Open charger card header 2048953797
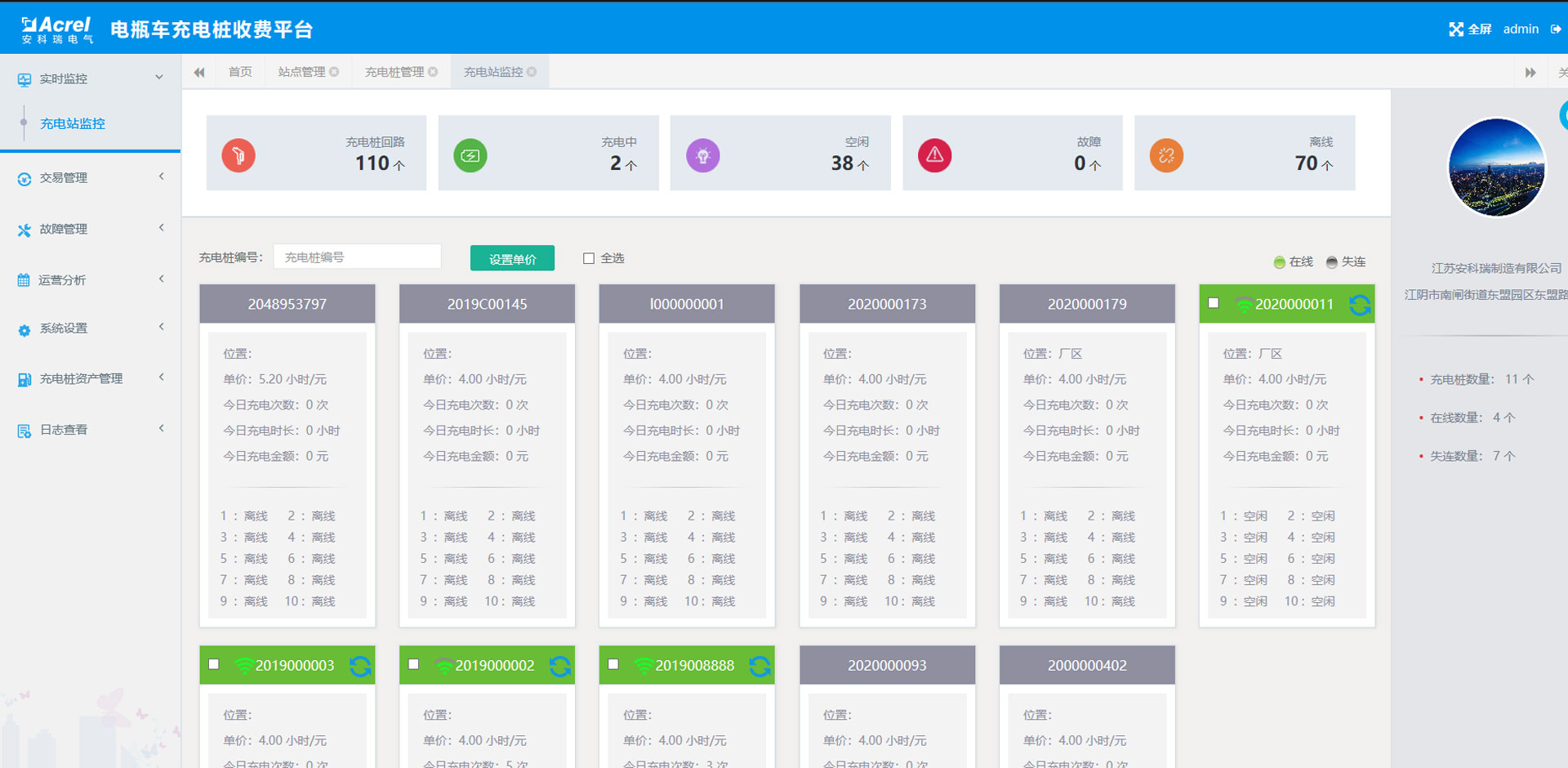This screenshot has height=768, width=1568. (x=287, y=304)
